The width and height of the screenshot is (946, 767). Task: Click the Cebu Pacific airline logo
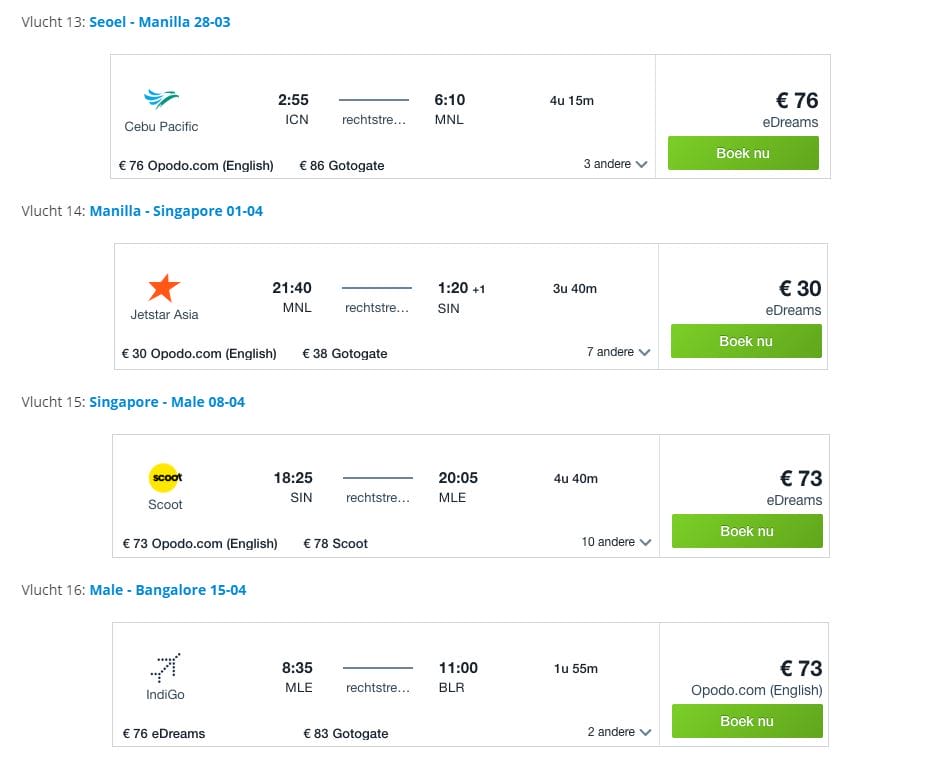click(161, 99)
